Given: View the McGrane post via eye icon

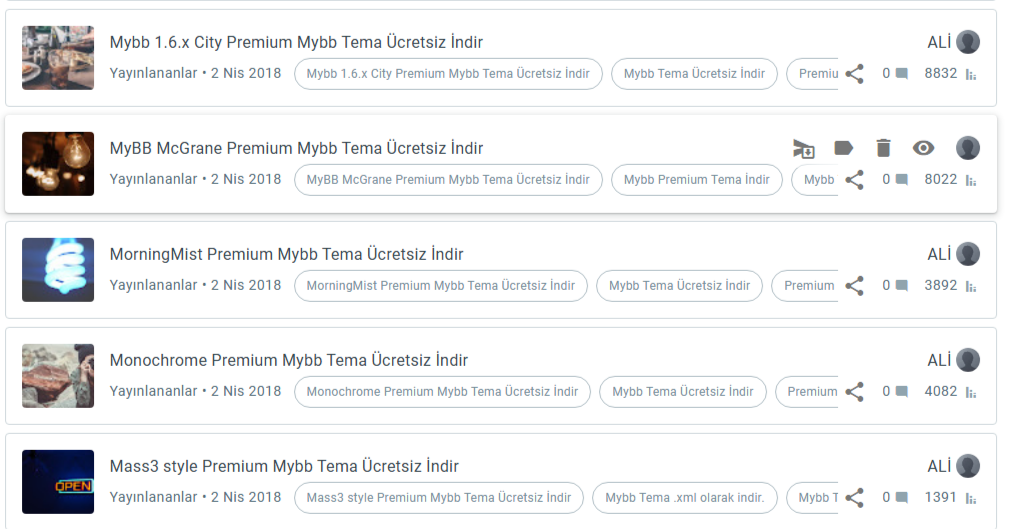Looking at the screenshot, I should point(923,148).
